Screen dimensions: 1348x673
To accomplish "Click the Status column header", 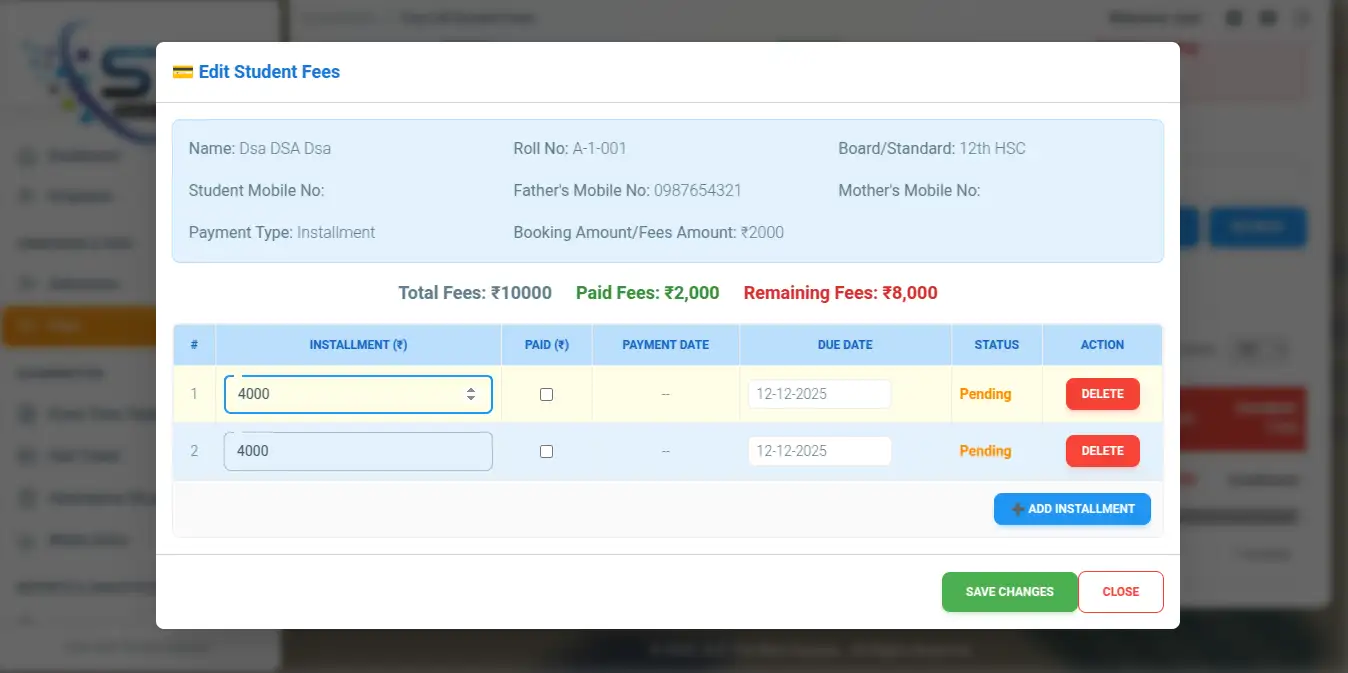I will (x=996, y=345).
